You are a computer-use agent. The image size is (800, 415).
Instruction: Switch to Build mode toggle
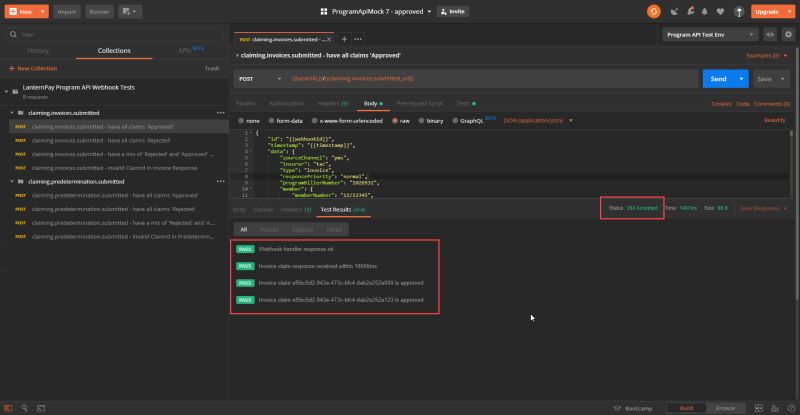686,408
